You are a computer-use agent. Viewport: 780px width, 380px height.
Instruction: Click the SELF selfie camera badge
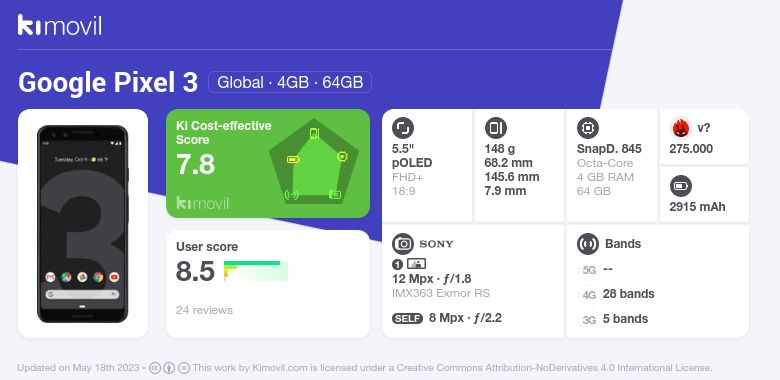(407, 318)
